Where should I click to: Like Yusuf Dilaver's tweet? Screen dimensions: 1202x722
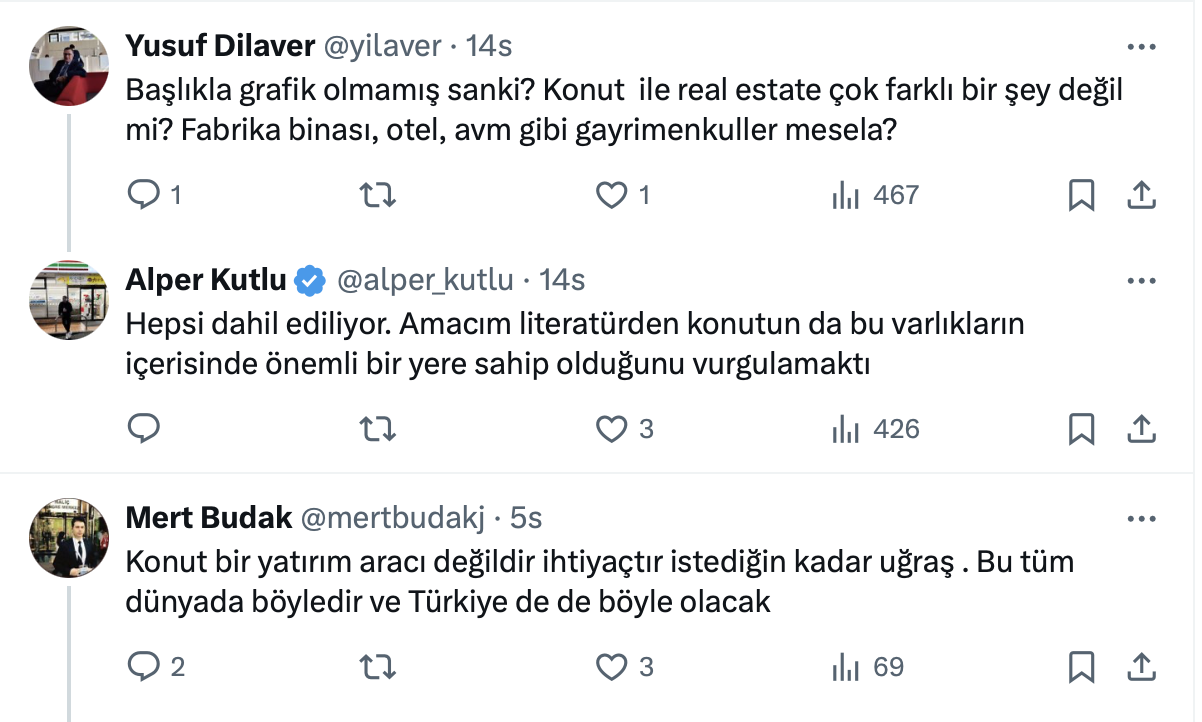610,195
